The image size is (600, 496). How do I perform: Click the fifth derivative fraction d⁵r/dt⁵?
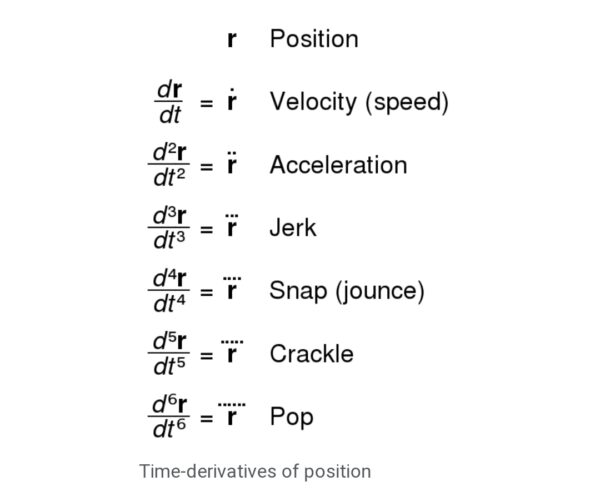click(168, 355)
